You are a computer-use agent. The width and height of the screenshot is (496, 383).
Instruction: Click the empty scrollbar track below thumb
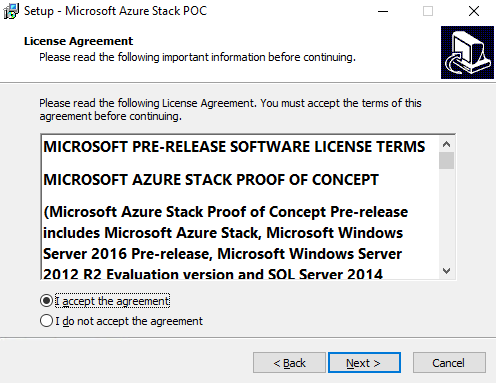pos(446,216)
